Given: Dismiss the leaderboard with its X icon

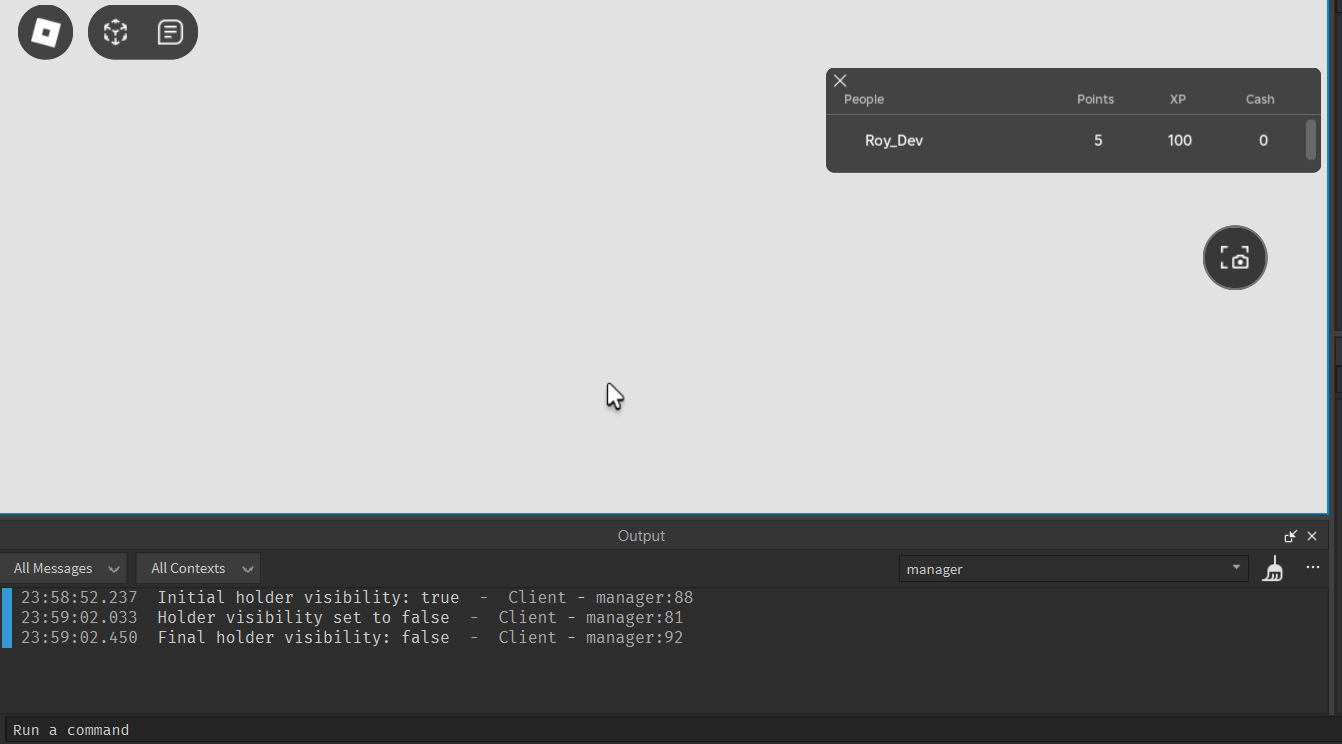Looking at the screenshot, I should (x=840, y=80).
